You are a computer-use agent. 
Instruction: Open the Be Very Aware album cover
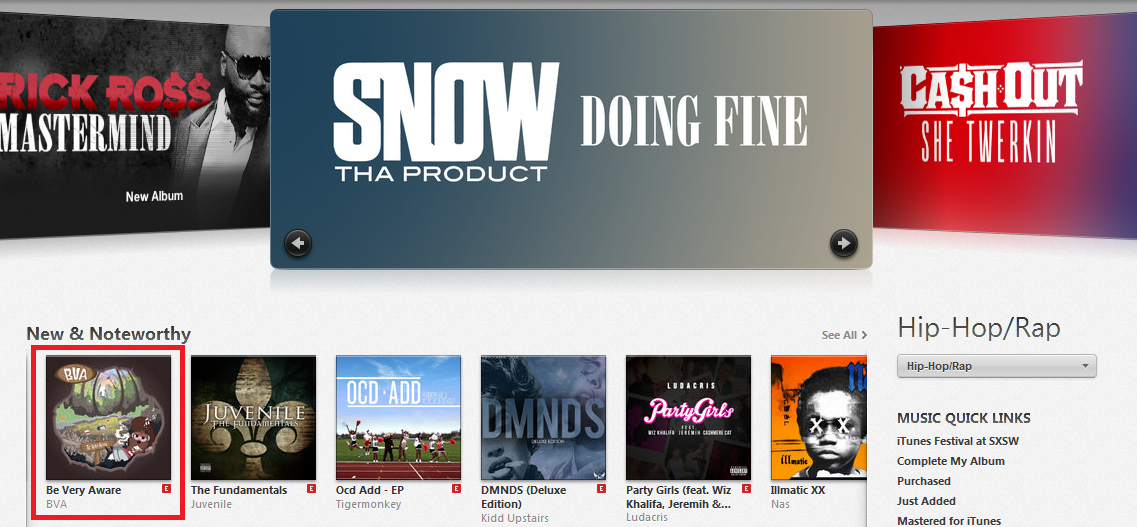tap(109, 418)
